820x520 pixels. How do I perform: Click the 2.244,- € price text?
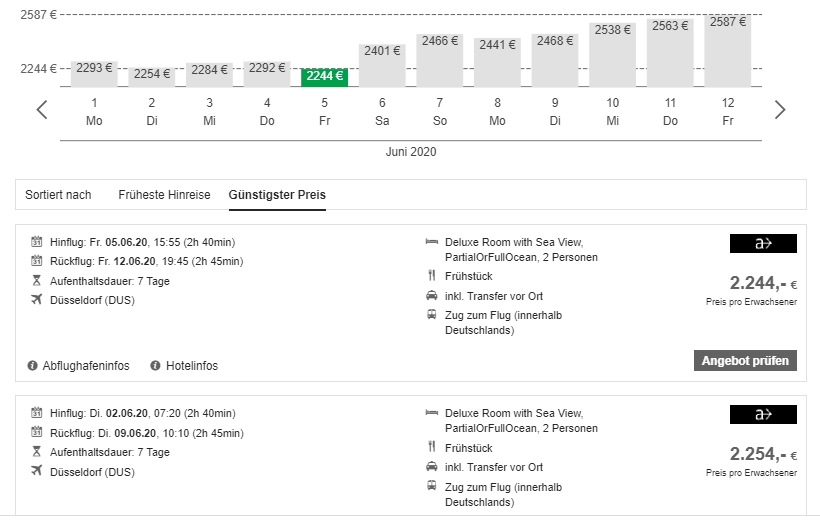click(763, 284)
